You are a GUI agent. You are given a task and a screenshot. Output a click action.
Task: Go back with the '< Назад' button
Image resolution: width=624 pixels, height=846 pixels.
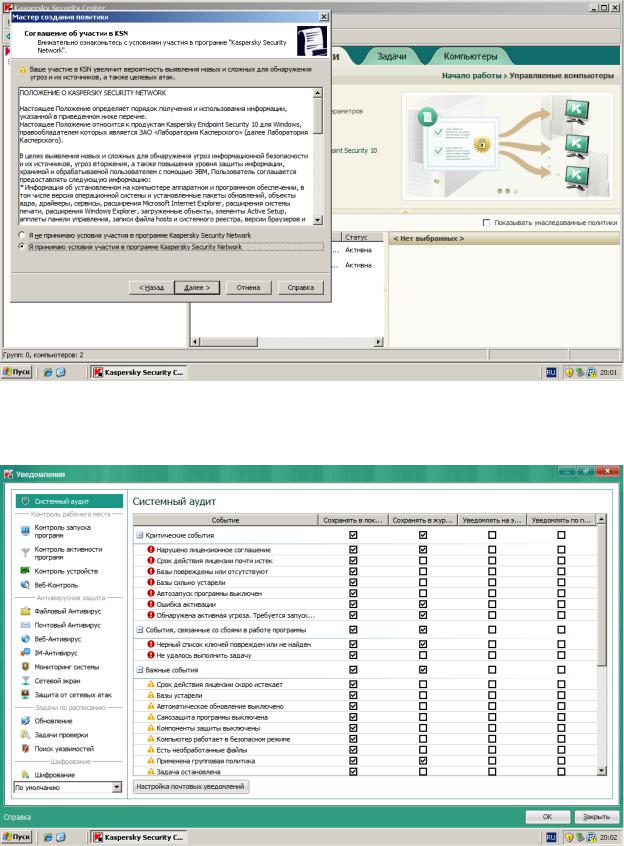pyautogui.click(x=151, y=288)
